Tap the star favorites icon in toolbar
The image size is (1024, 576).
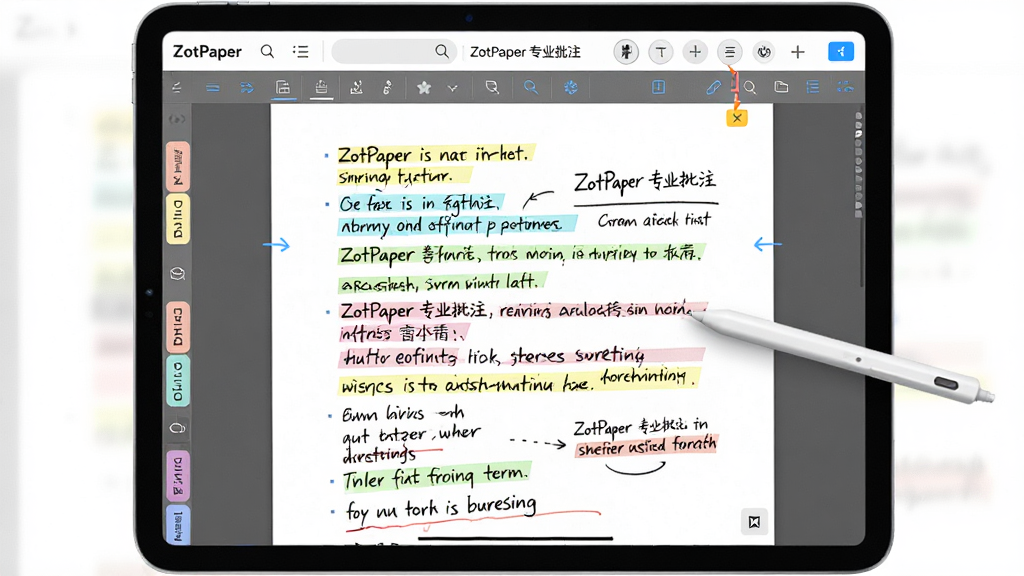tap(424, 88)
